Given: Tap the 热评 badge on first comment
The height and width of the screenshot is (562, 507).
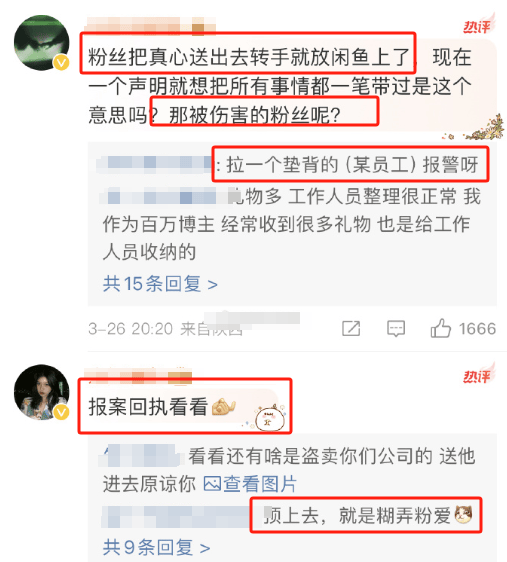Looking at the screenshot, I should tap(479, 25).
